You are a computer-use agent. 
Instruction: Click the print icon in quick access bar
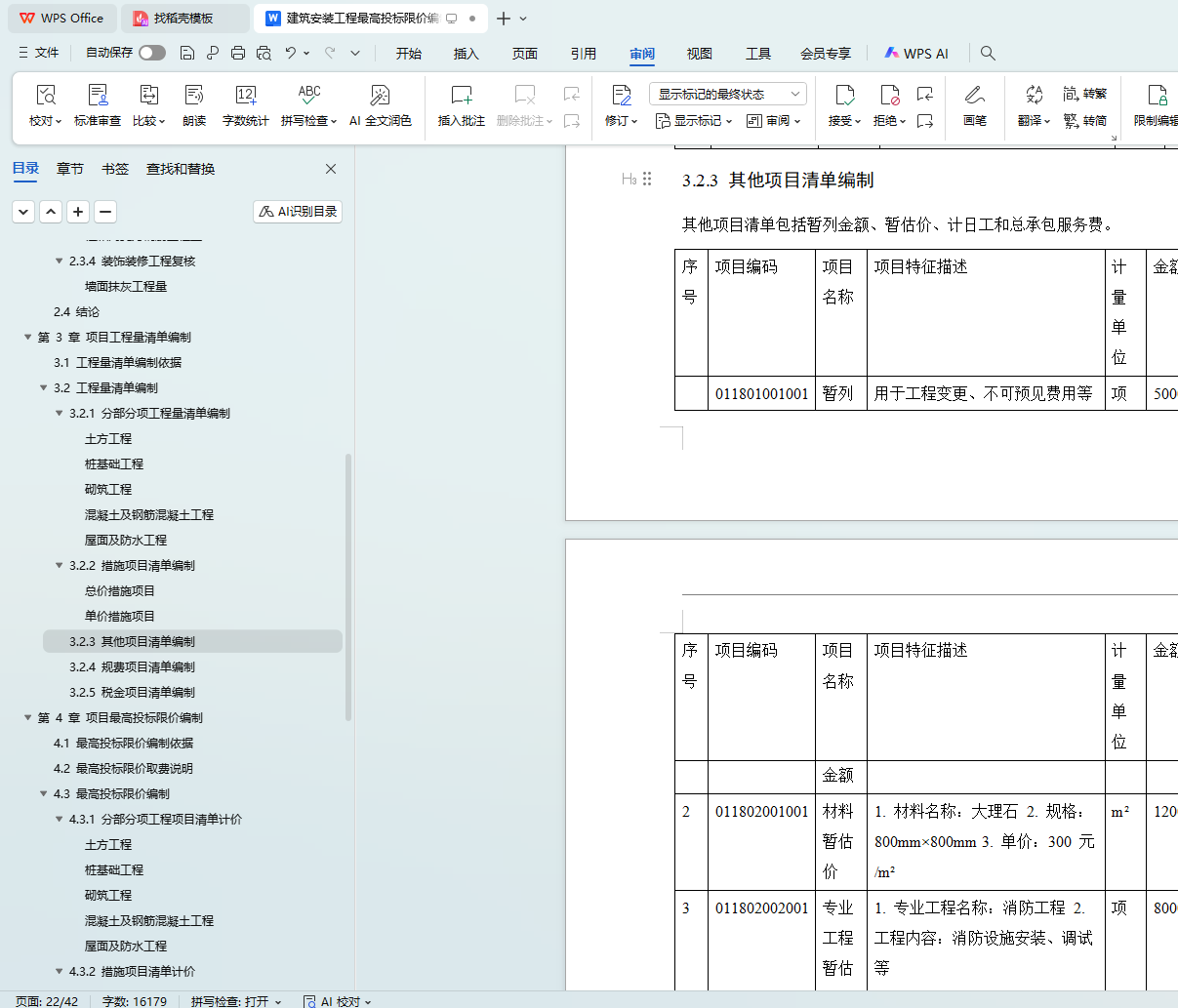(x=238, y=53)
